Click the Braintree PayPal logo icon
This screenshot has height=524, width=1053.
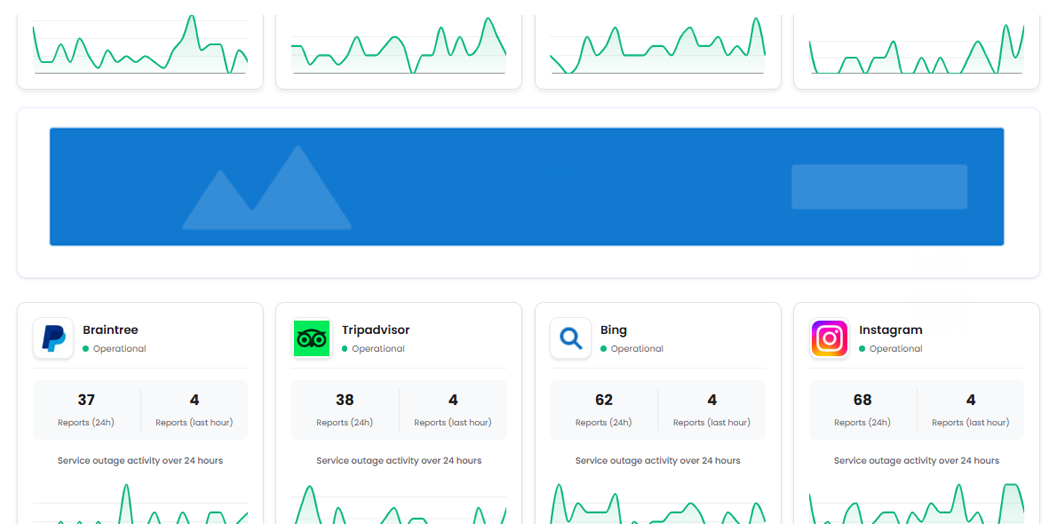[x=53, y=339]
